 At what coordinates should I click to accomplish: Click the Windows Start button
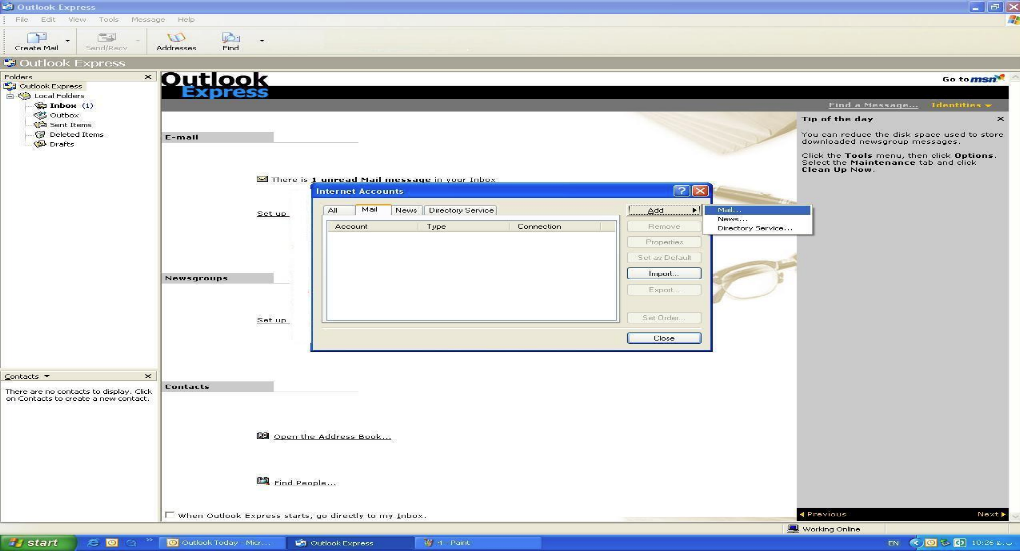[38, 542]
